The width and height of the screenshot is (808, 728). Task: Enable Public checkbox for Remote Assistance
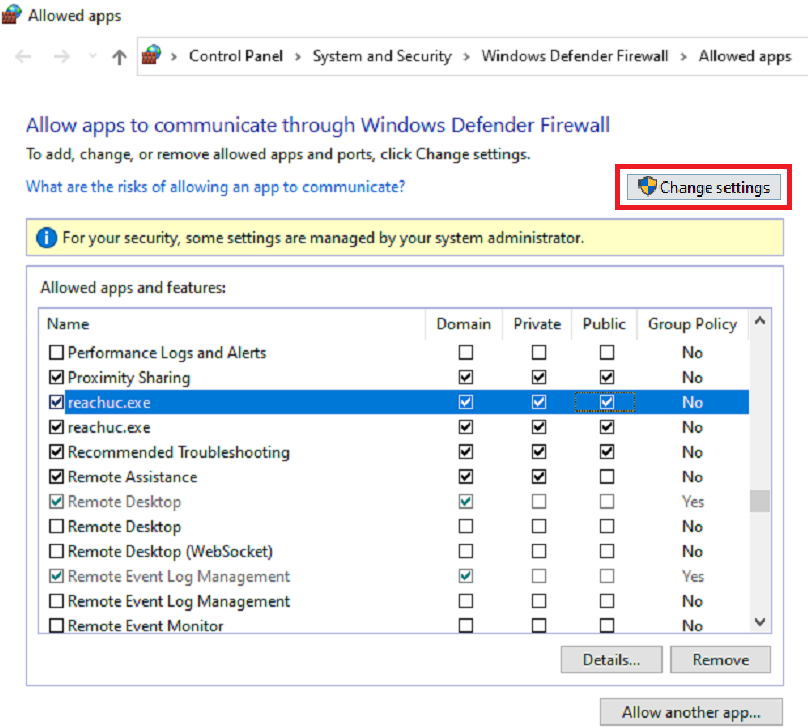coord(607,477)
